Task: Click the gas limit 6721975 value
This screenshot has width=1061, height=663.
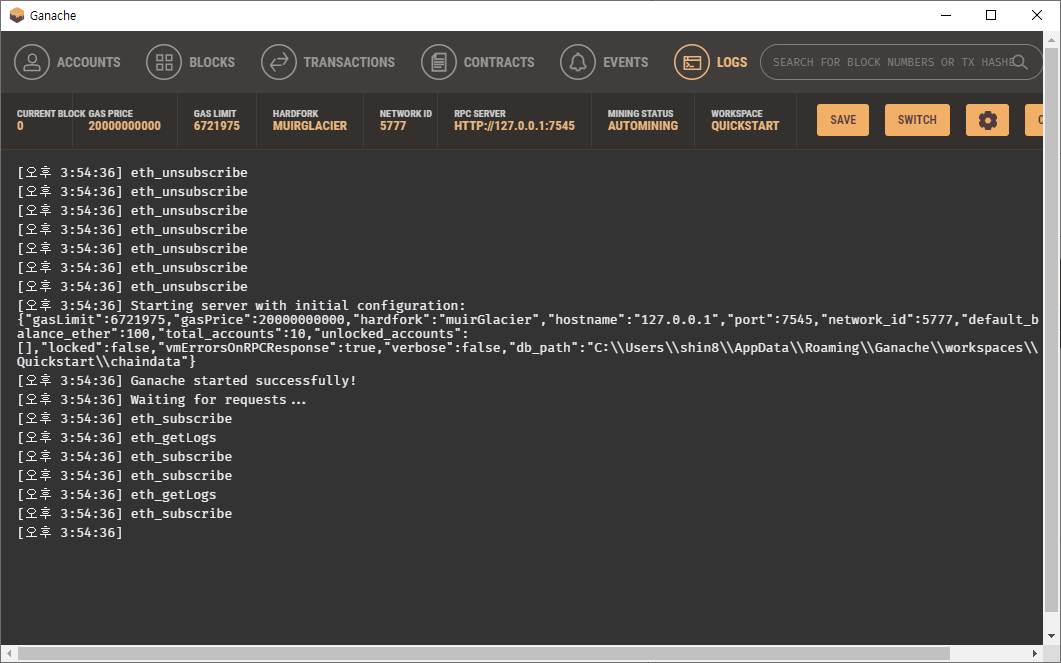Action: pyautogui.click(x=217, y=126)
